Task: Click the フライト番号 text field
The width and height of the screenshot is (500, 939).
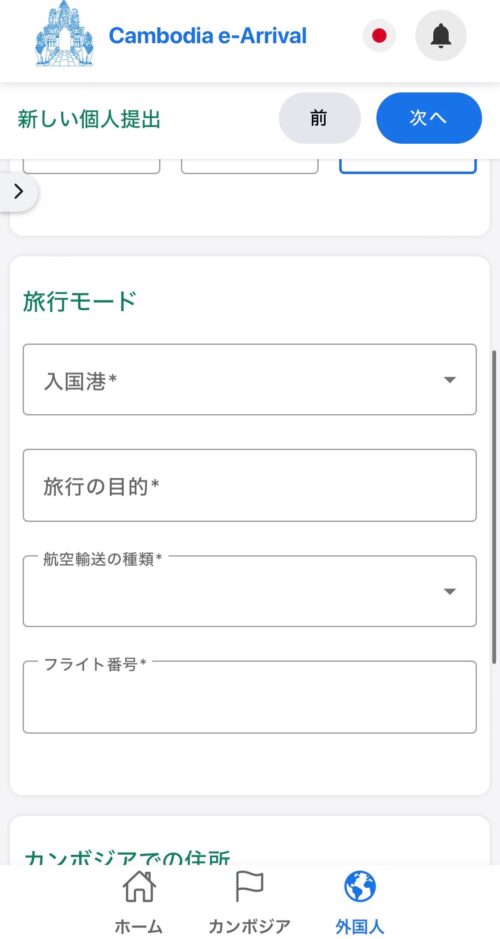Action: click(250, 697)
